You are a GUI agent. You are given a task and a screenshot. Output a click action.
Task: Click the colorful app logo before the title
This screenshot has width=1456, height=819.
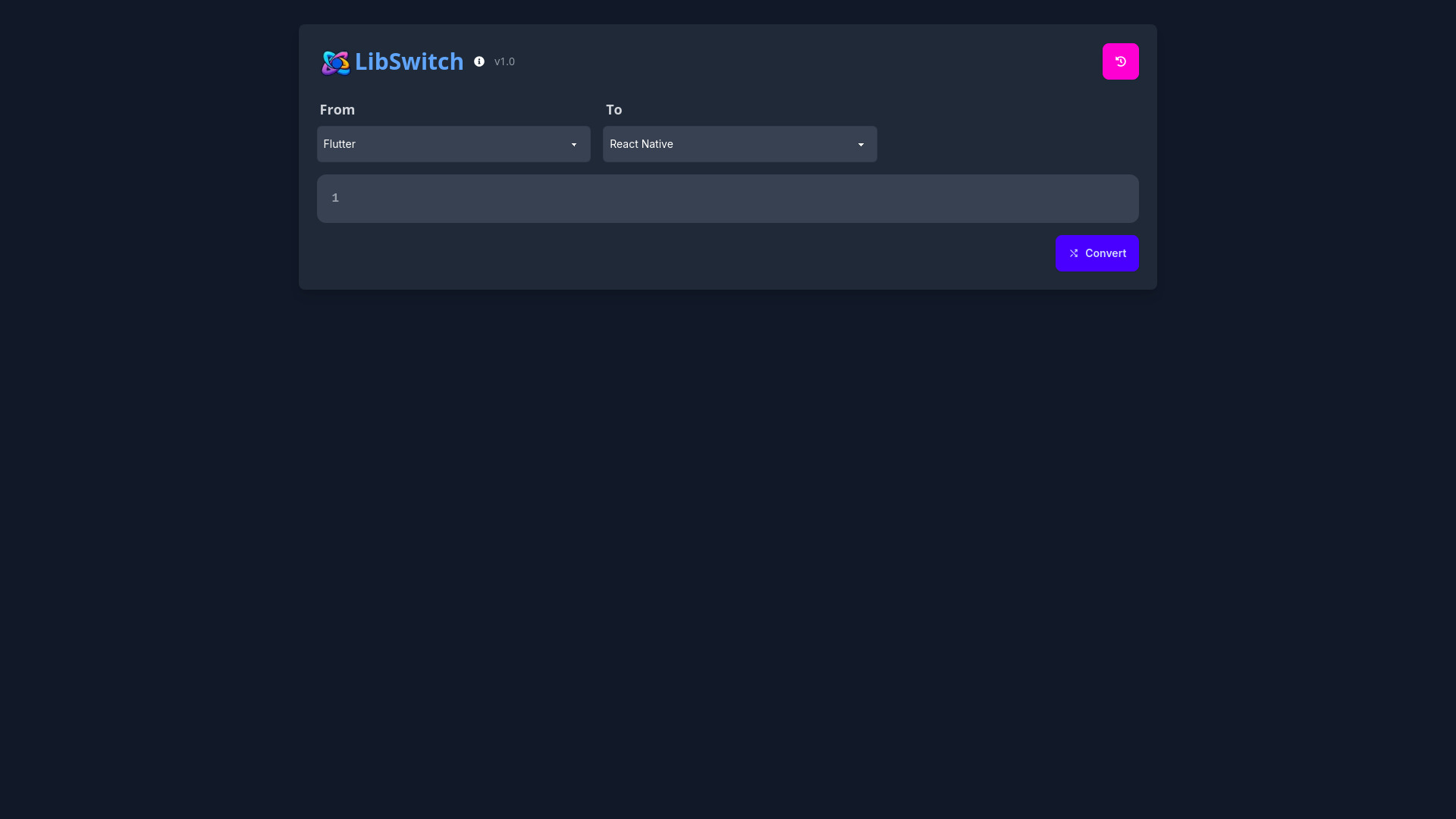(336, 62)
